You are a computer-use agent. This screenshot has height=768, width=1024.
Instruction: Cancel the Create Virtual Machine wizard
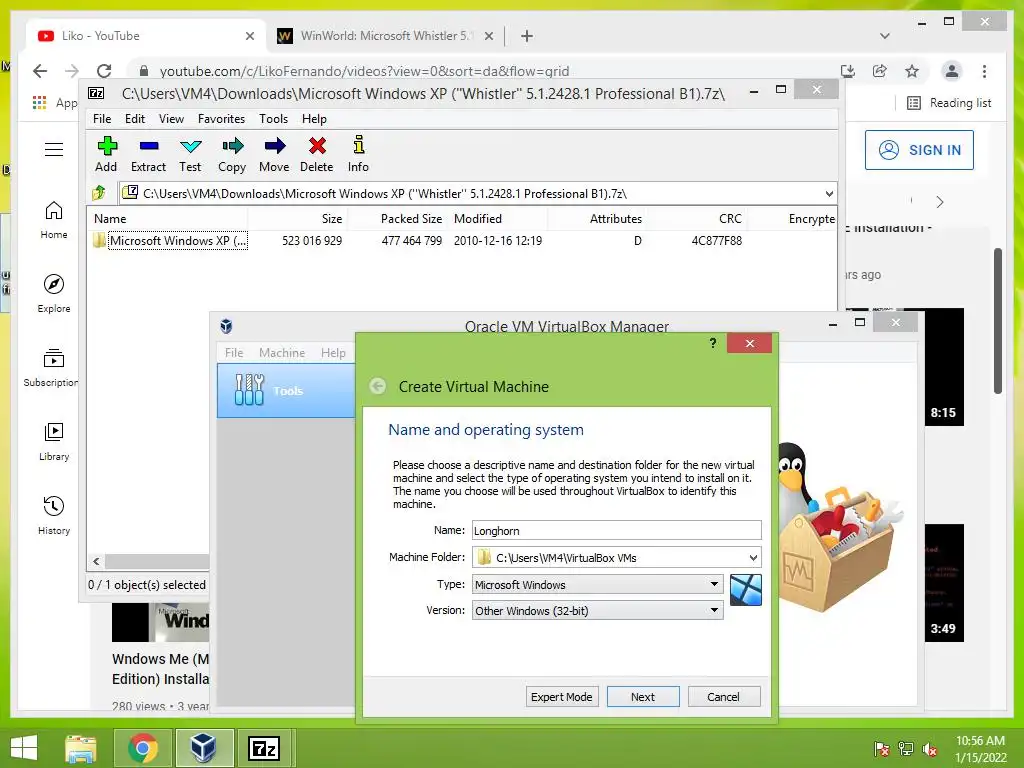point(724,697)
